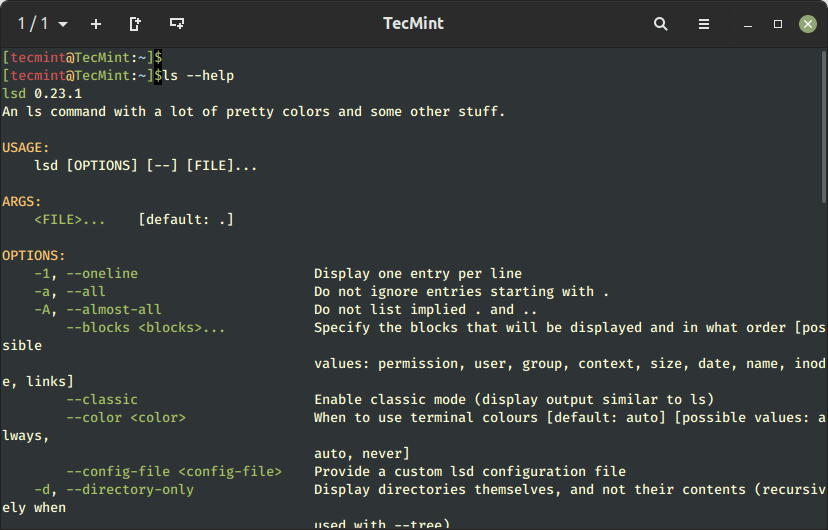
Task: Click the <FILE>... argument text
Action: 70,220
